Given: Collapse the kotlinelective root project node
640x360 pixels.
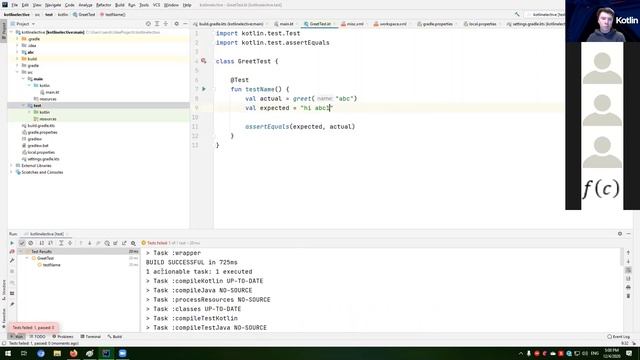Looking at the screenshot, I should 12,32.
